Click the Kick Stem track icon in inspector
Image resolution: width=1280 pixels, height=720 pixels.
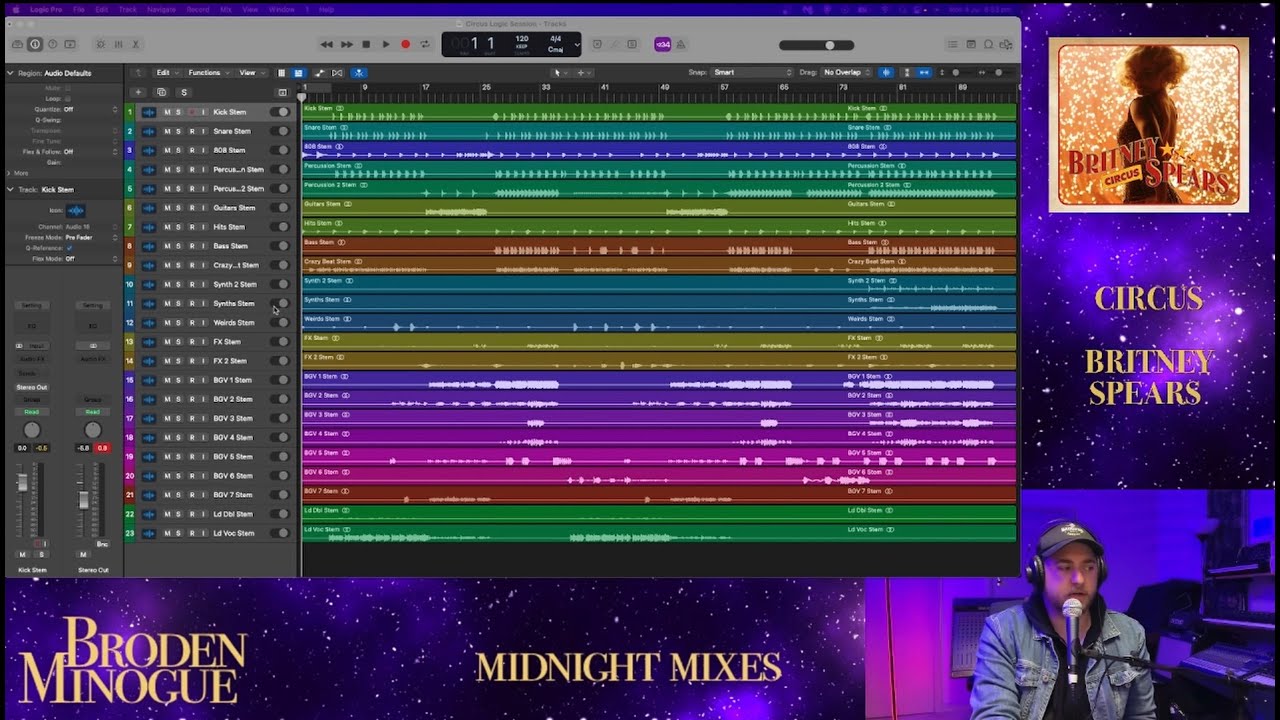(75, 211)
